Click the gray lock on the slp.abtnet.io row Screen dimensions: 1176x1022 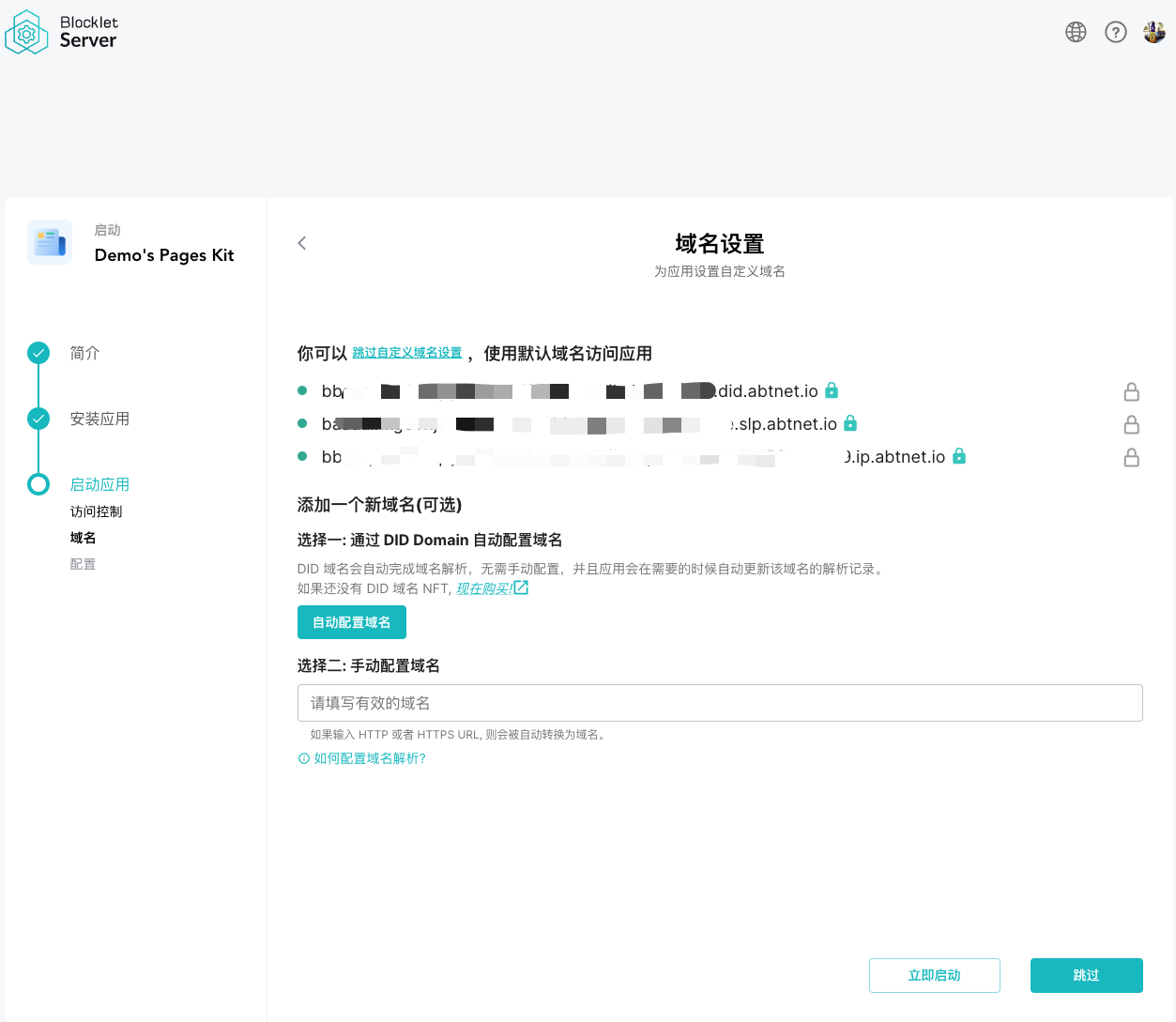click(x=1132, y=424)
